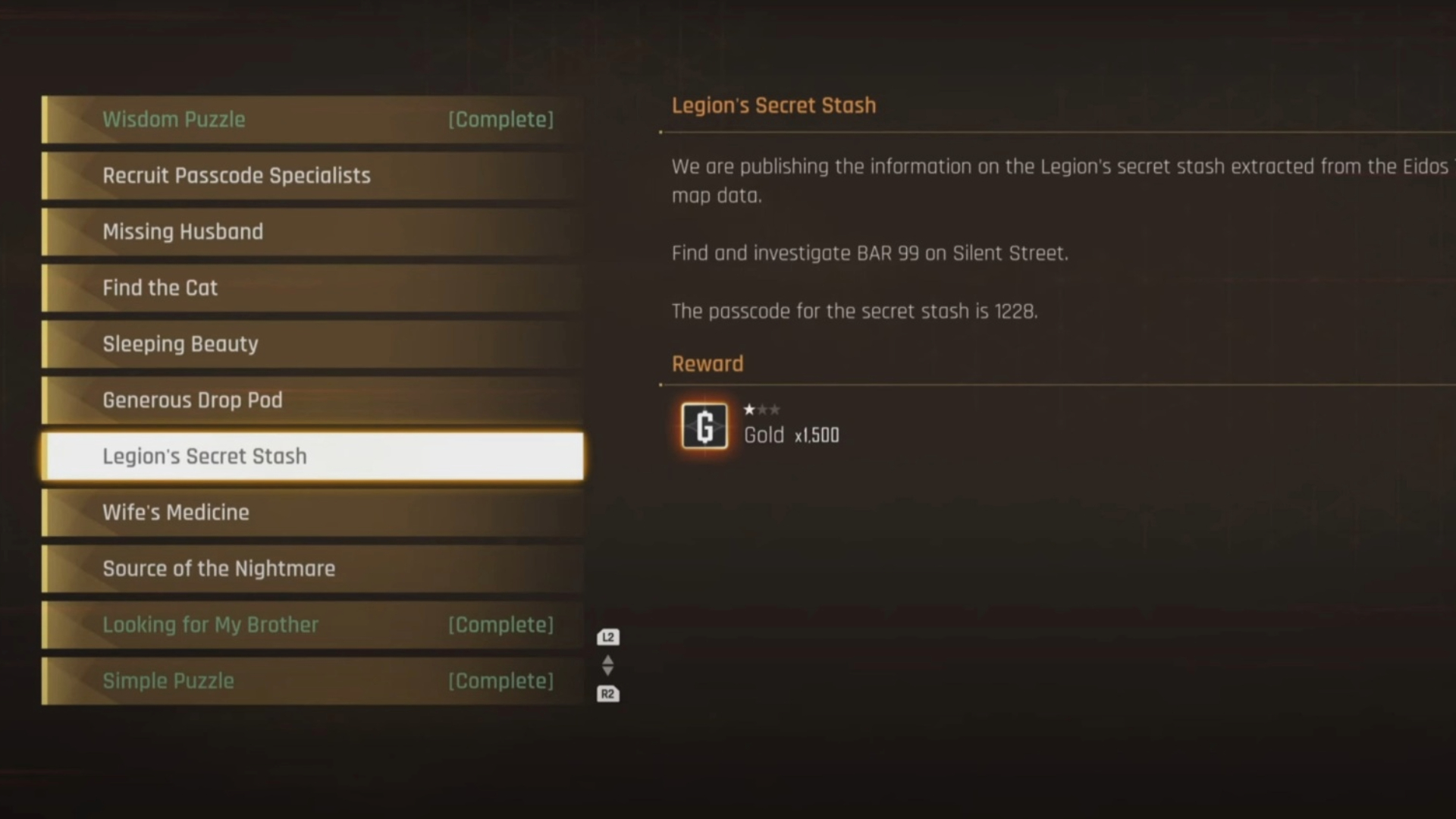The width and height of the screenshot is (1456, 819).
Task: View completed Looking for My Brother request
Action: (x=312, y=624)
